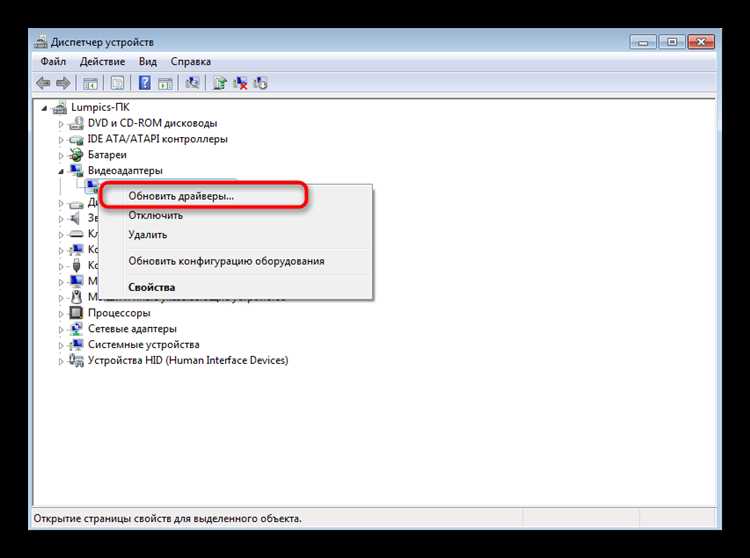Click the Forward arrow toolbar icon
Image resolution: width=750 pixels, height=558 pixels.
(63, 83)
